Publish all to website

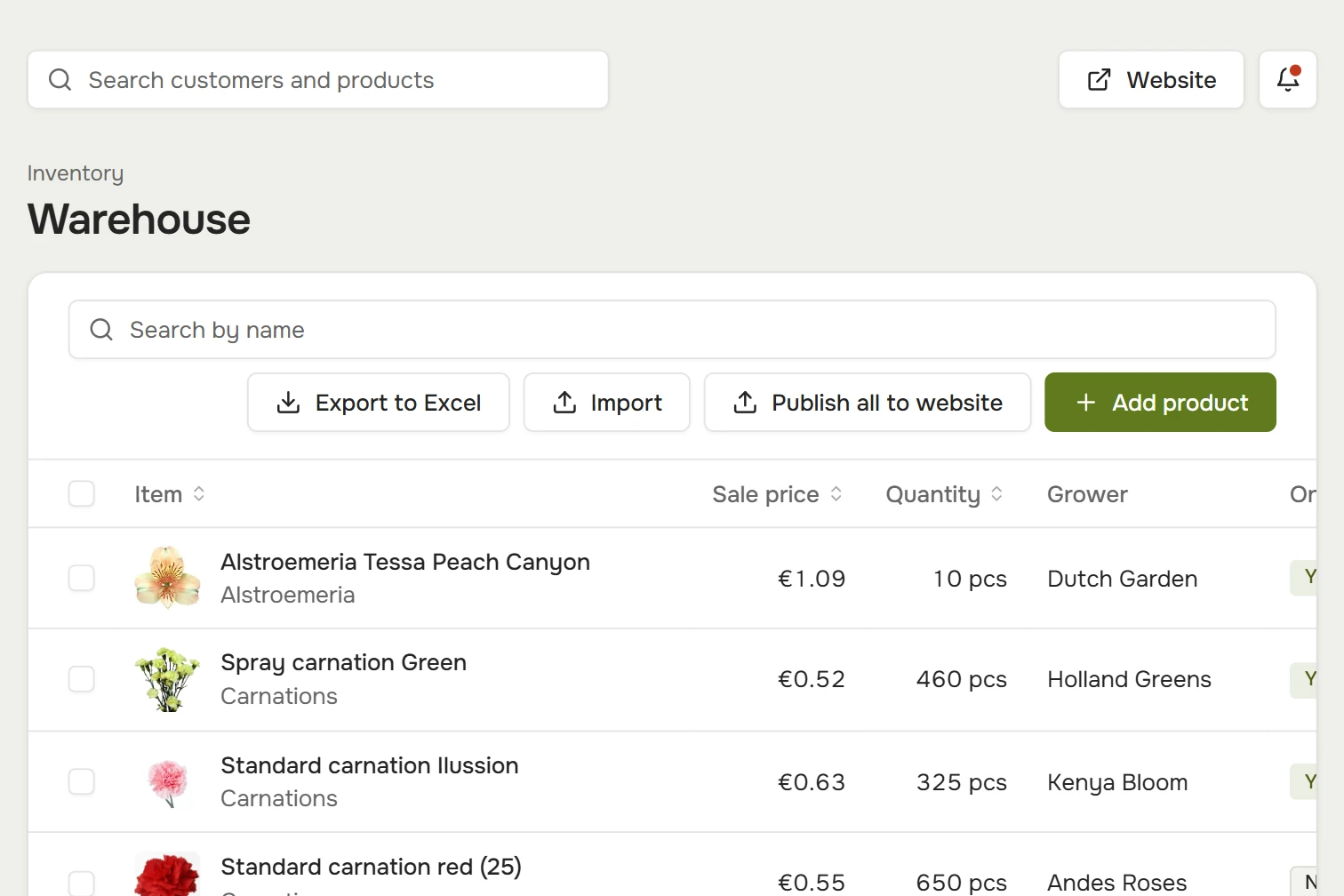tap(868, 403)
